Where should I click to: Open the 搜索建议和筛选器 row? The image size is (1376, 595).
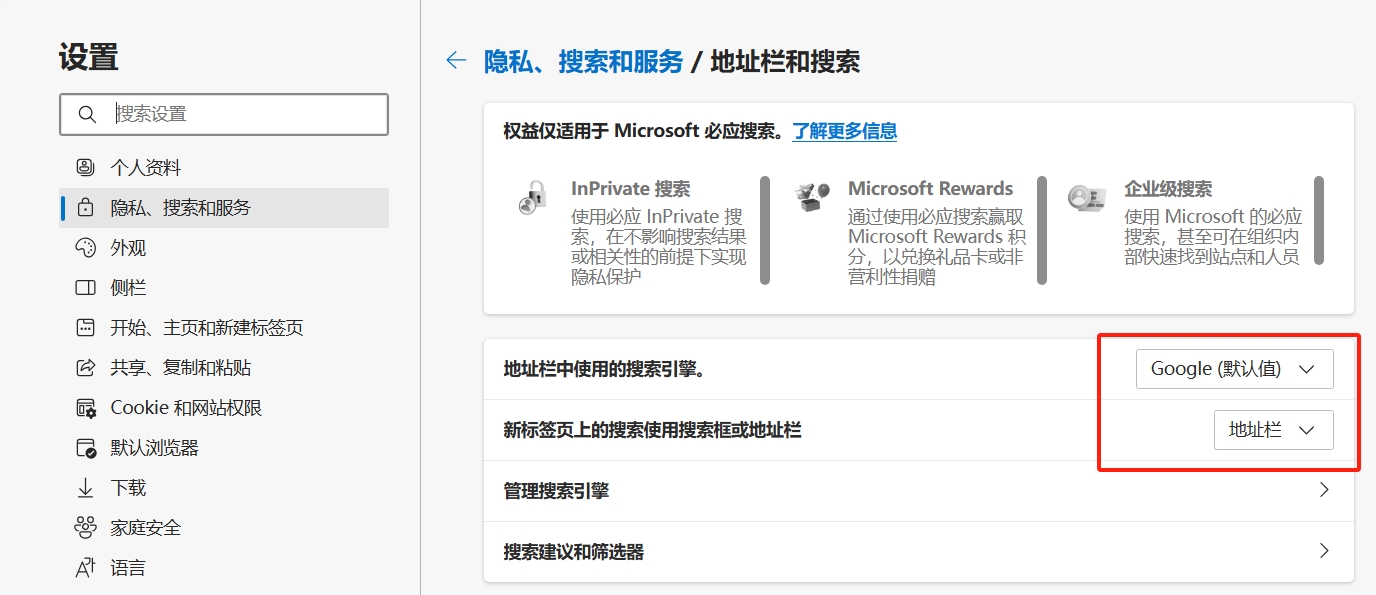(x=918, y=551)
